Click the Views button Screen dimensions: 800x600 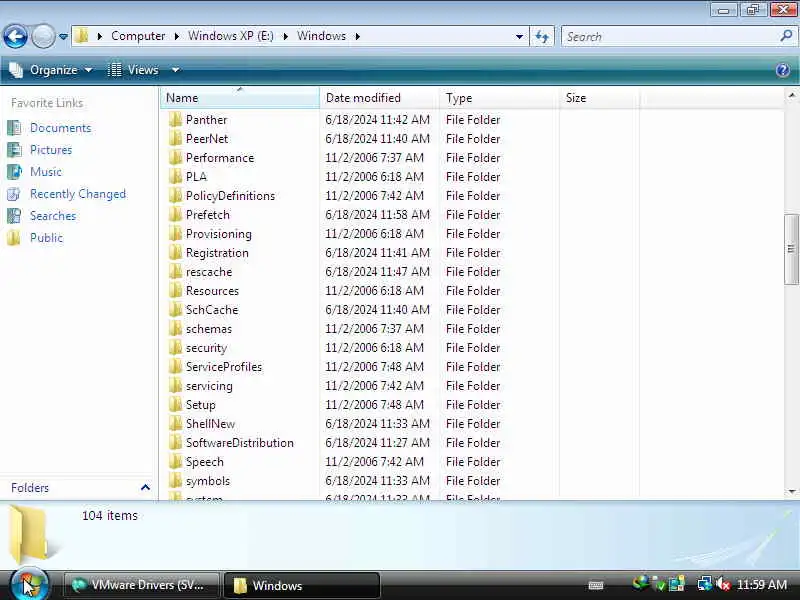tap(134, 70)
